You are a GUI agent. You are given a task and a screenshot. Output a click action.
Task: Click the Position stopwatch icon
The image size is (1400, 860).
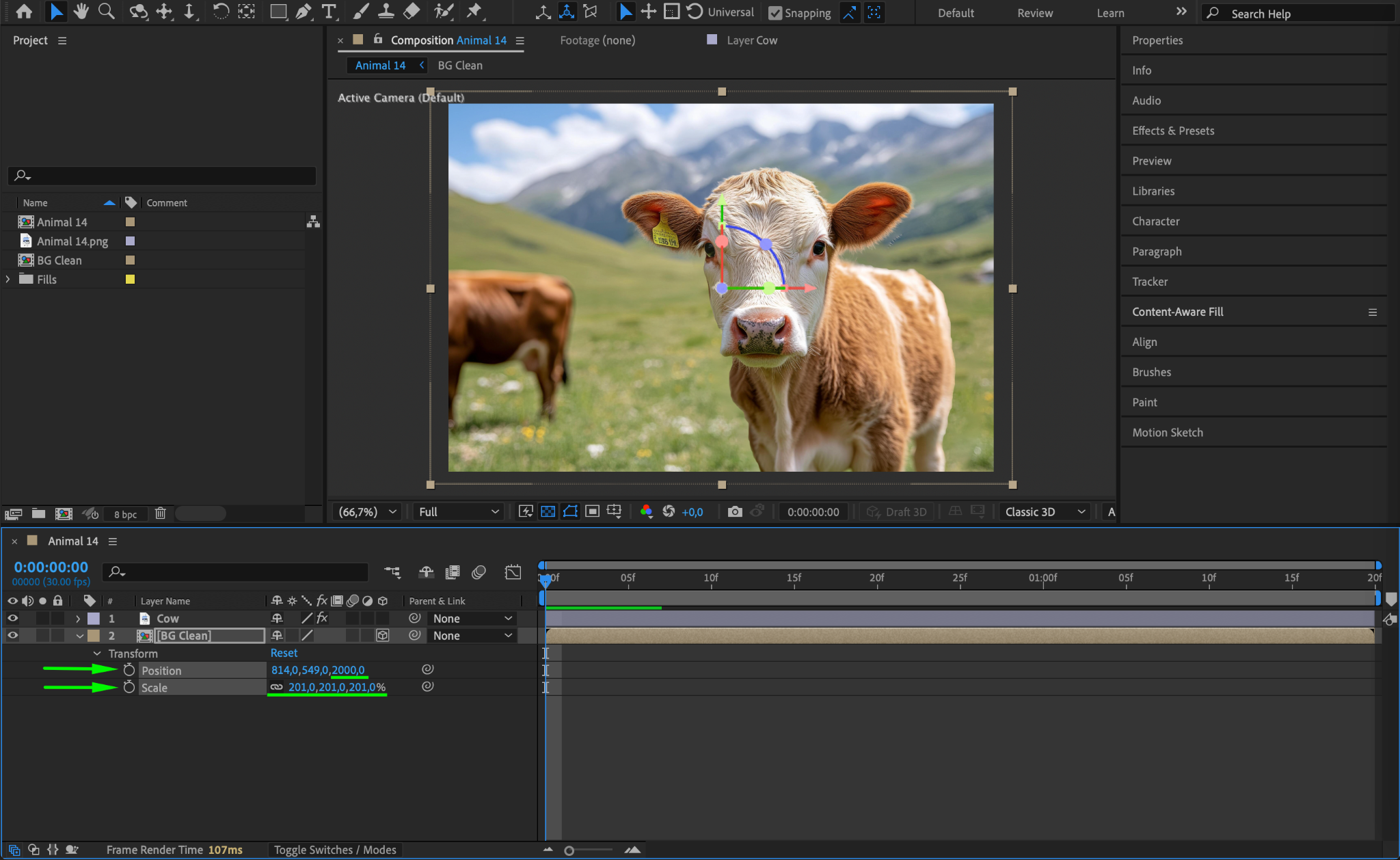pyautogui.click(x=129, y=670)
